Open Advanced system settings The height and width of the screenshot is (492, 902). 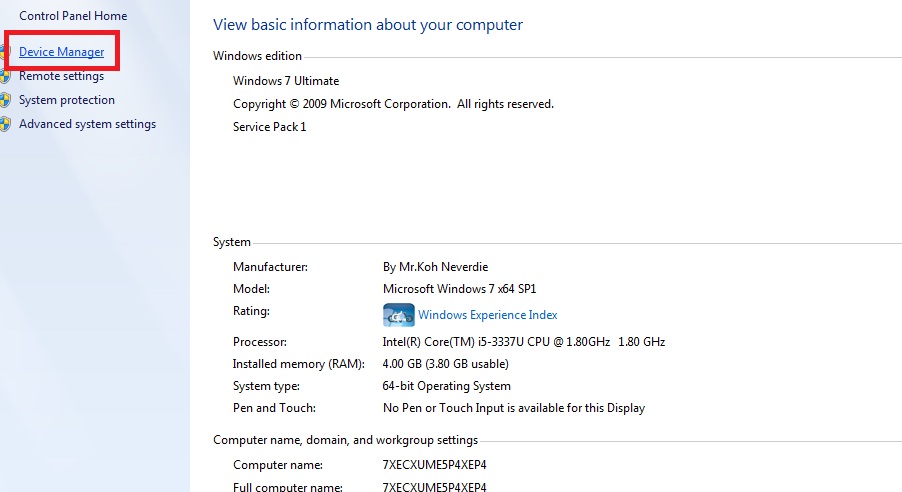pos(87,124)
